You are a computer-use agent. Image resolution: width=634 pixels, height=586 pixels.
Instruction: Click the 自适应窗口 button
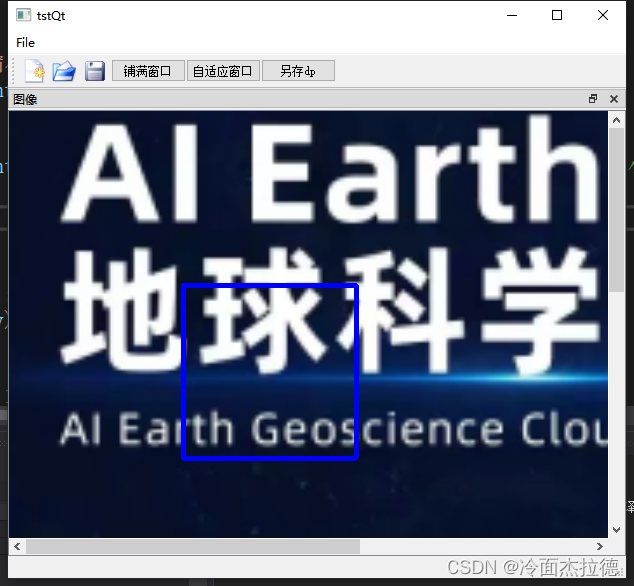(223, 71)
